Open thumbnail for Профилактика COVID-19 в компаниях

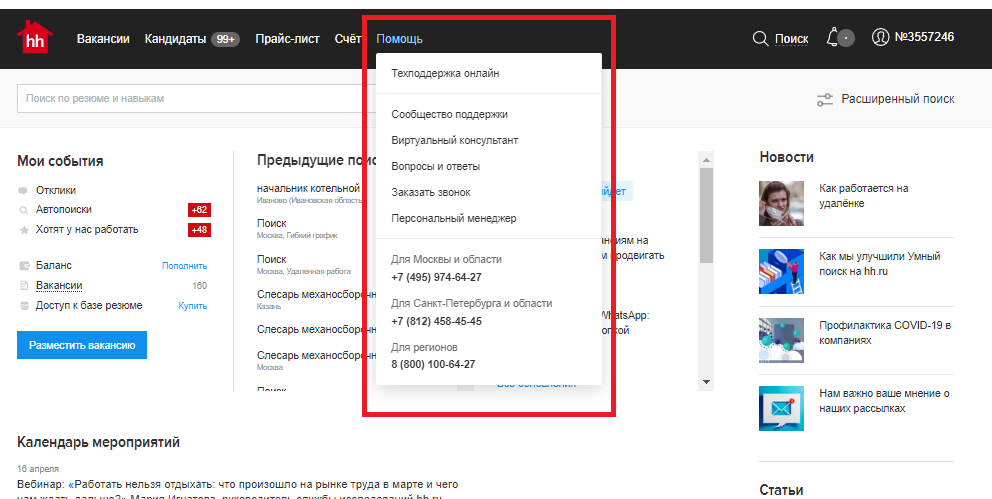tap(781, 340)
